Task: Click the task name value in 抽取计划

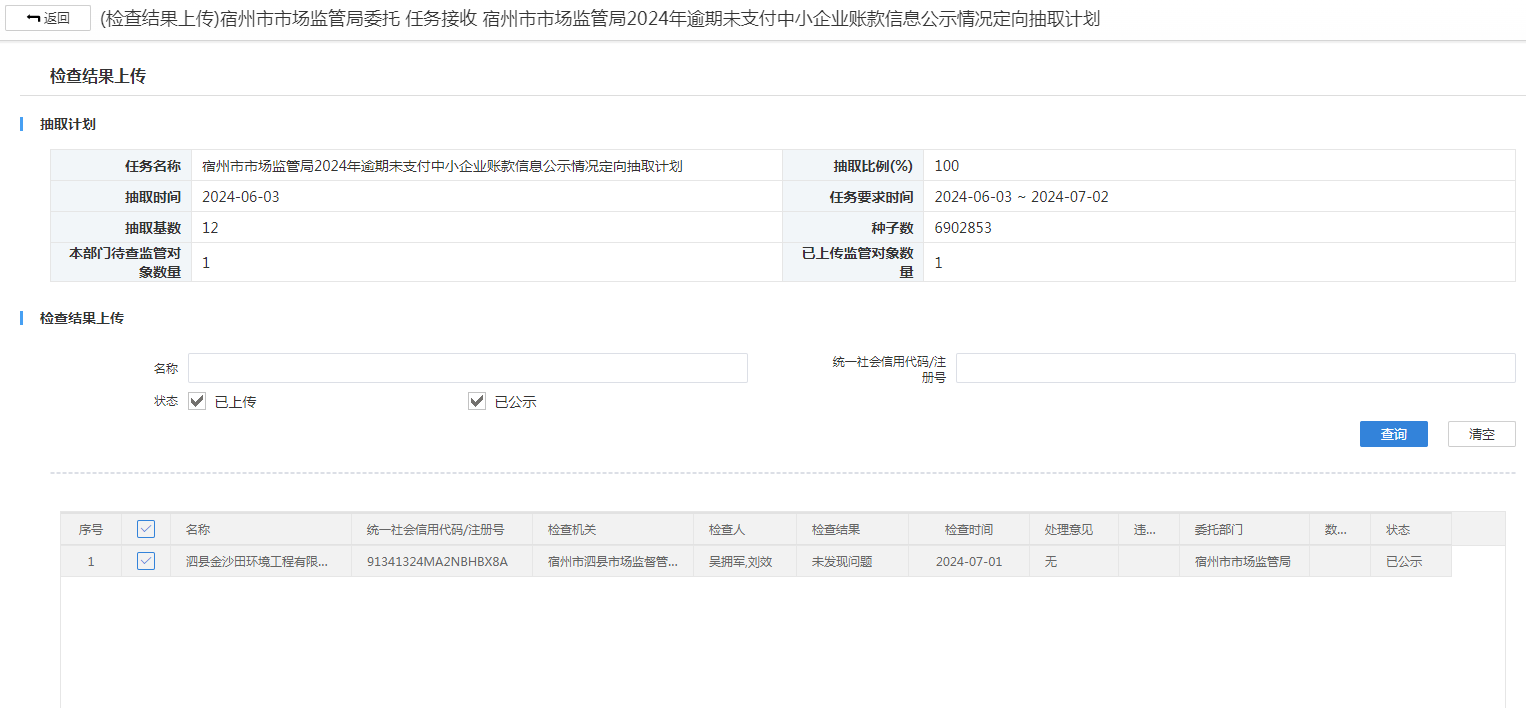Action: tap(442, 166)
